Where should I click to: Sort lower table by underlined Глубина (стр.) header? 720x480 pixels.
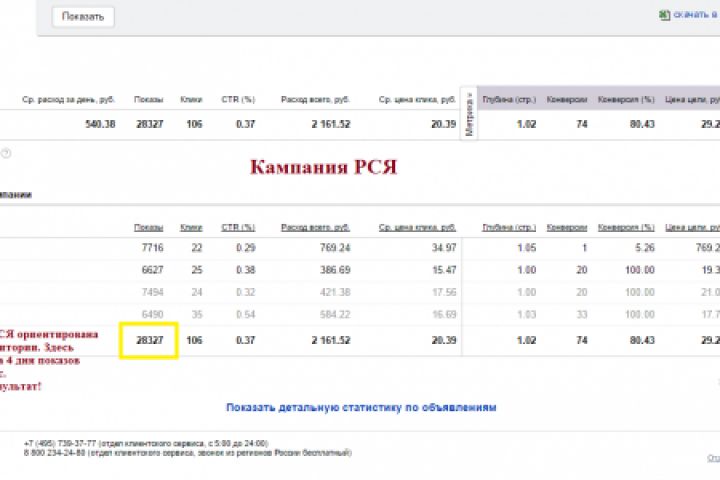(x=509, y=227)
